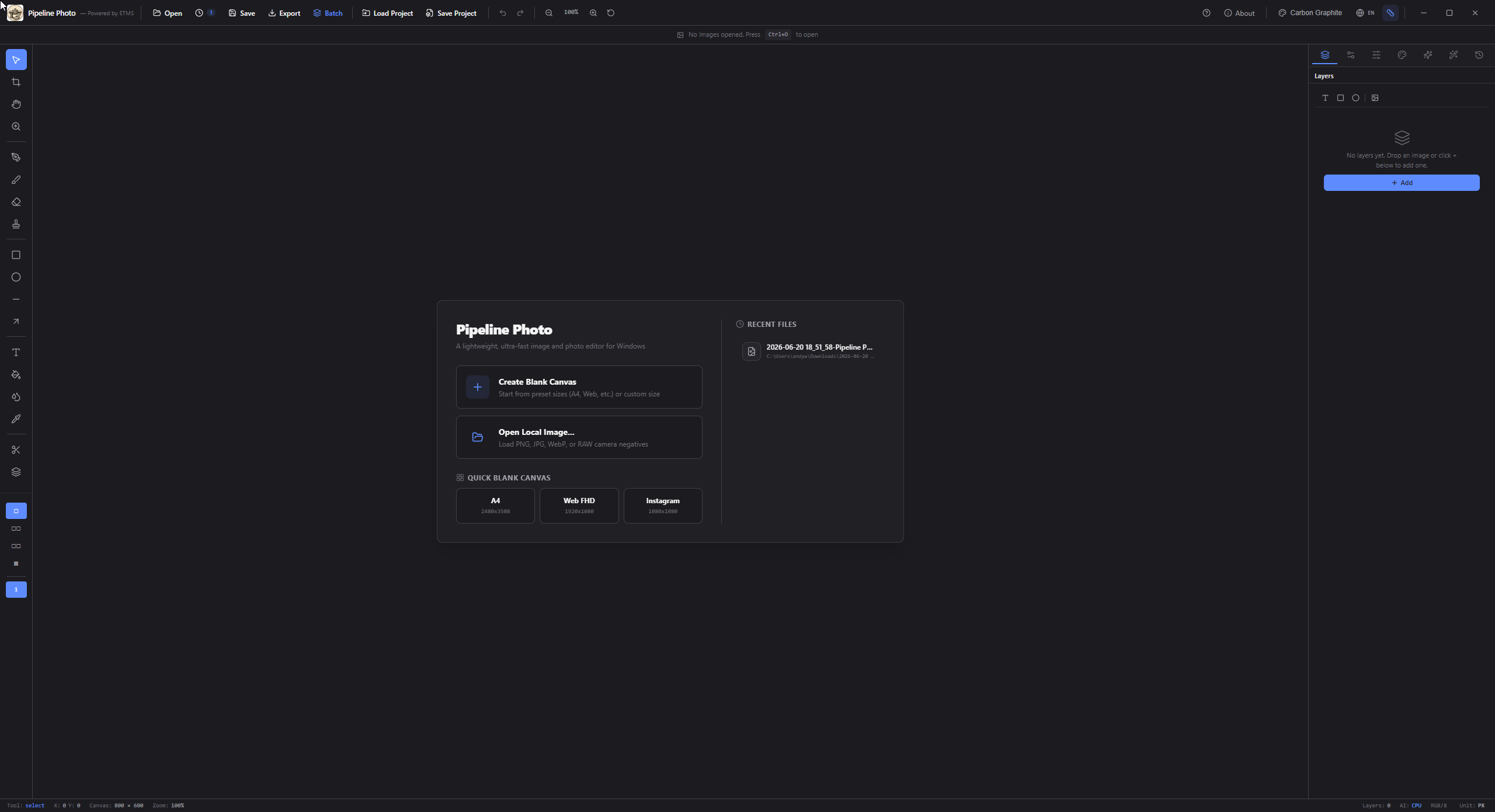
Task: Click the layers stack tool in left toolbar
Action: click(x=16, y=472)
